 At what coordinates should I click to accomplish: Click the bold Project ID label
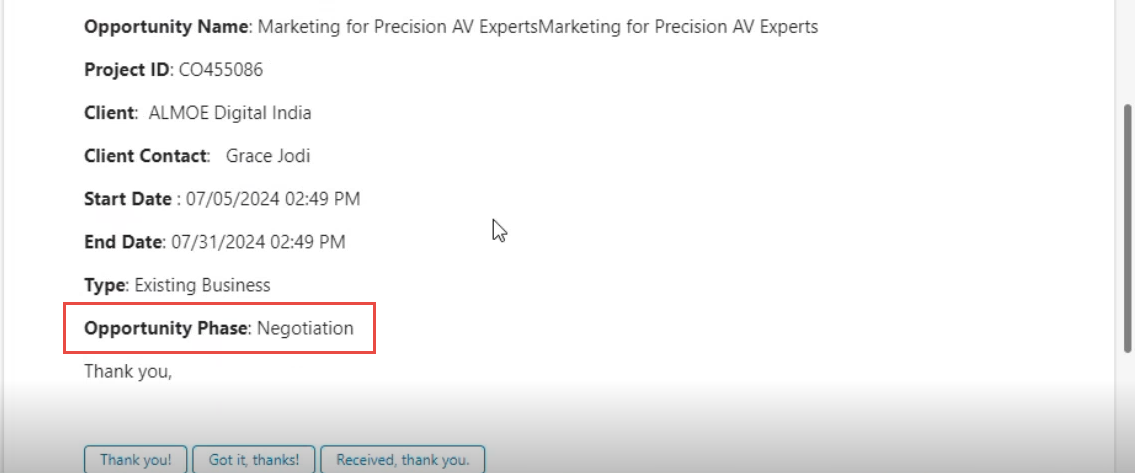coord(127,70)
